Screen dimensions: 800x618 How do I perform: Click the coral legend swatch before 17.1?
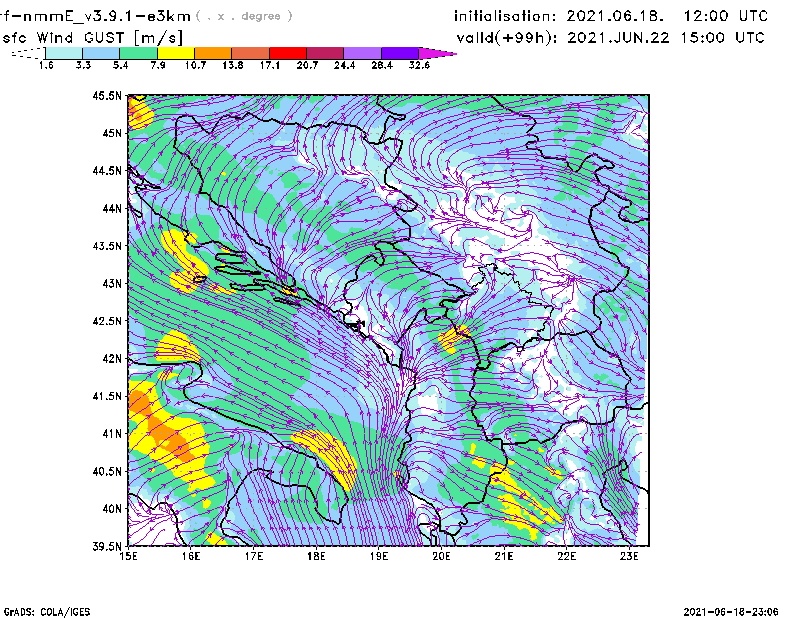click(251, 53)
